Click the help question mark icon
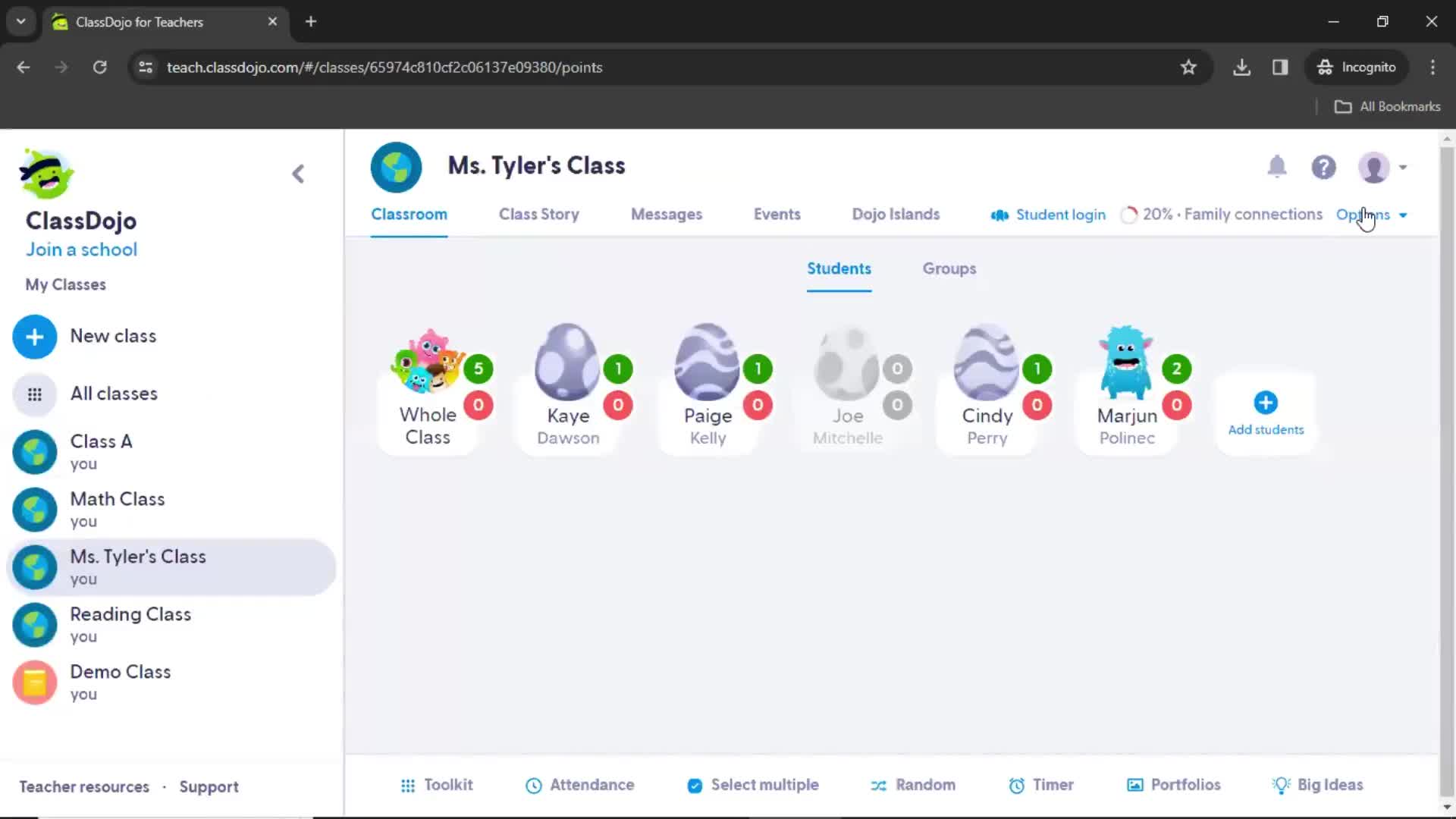Screen dimensions: 1456x819 point(1323,167)
